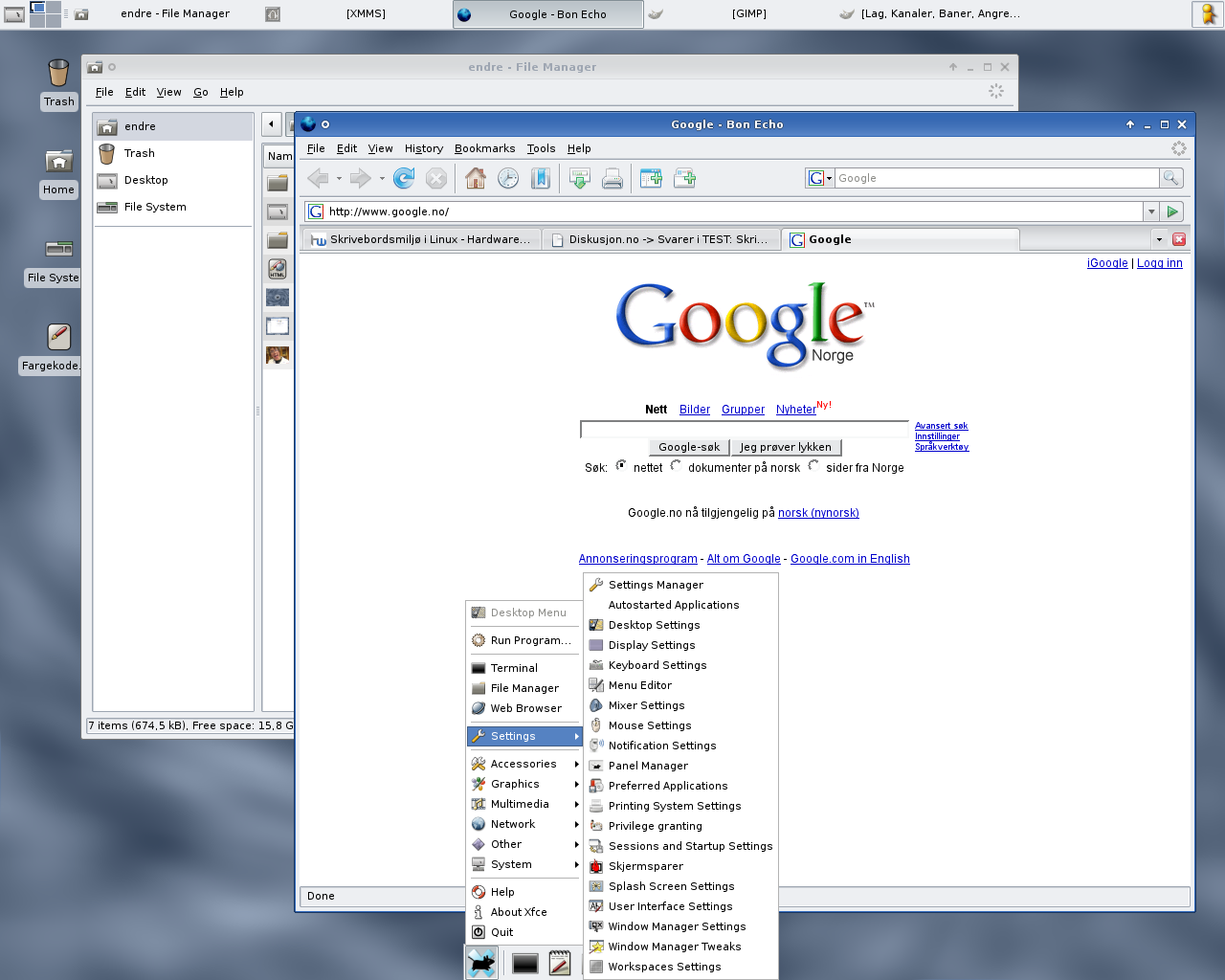The height and width of the screenshot is (980, 1225).
Task: Go to the Home page icon
Action: click(x=476, y=178)
